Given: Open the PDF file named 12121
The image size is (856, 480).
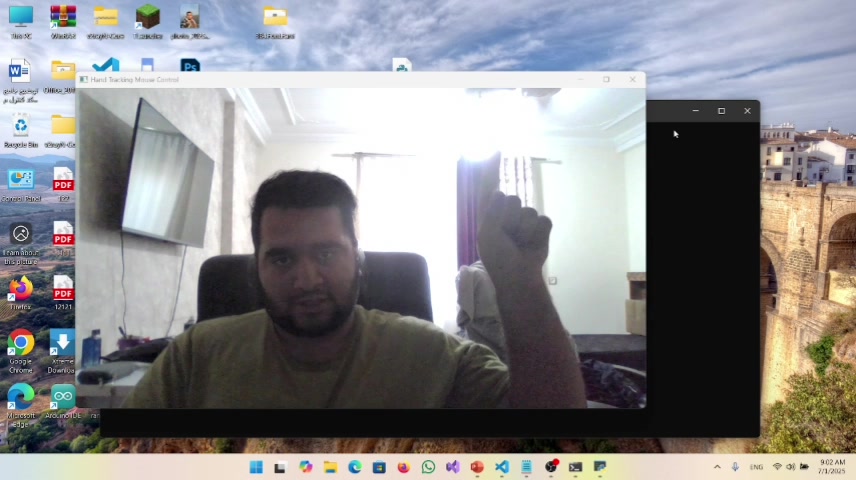Looking at the screenshot, I should click(63, 293).
